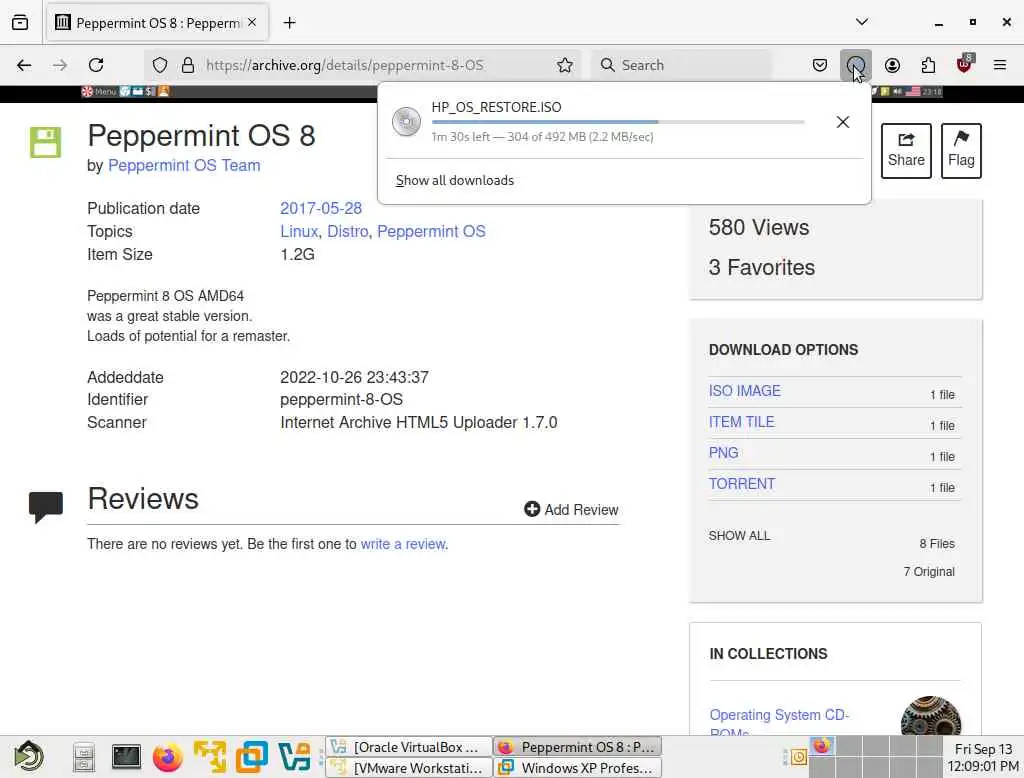The image size is (1024, 778).
Task: Open the Fri Sep 13 clock
Action: (x=983, y=758)
